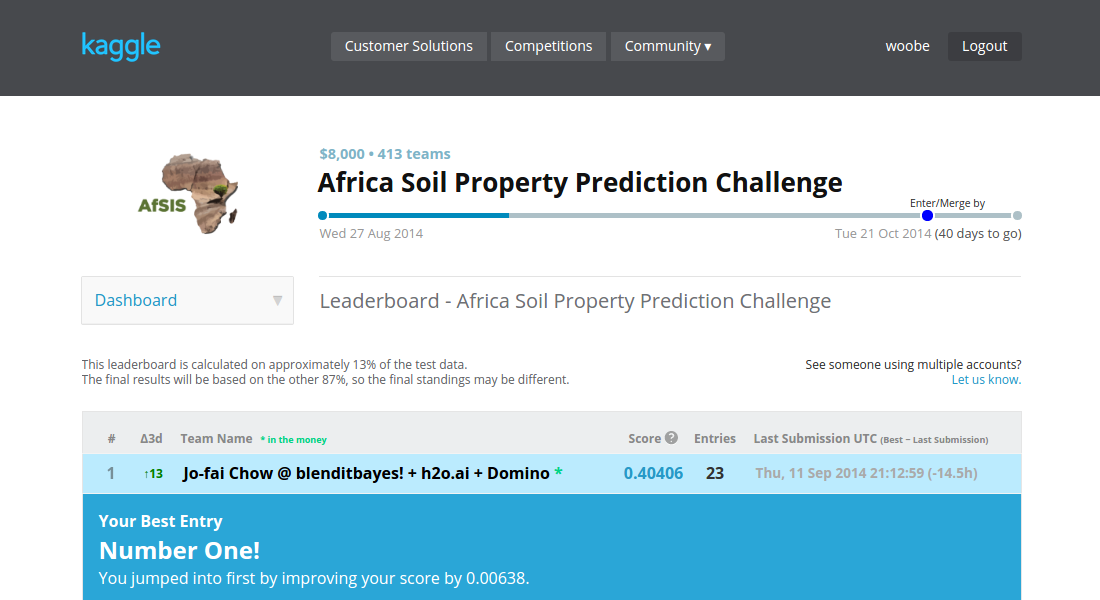The width and height of the screenshot is (1100, 600).
Task: Open the AfSIS competition logo image
Action: (188, 192)
